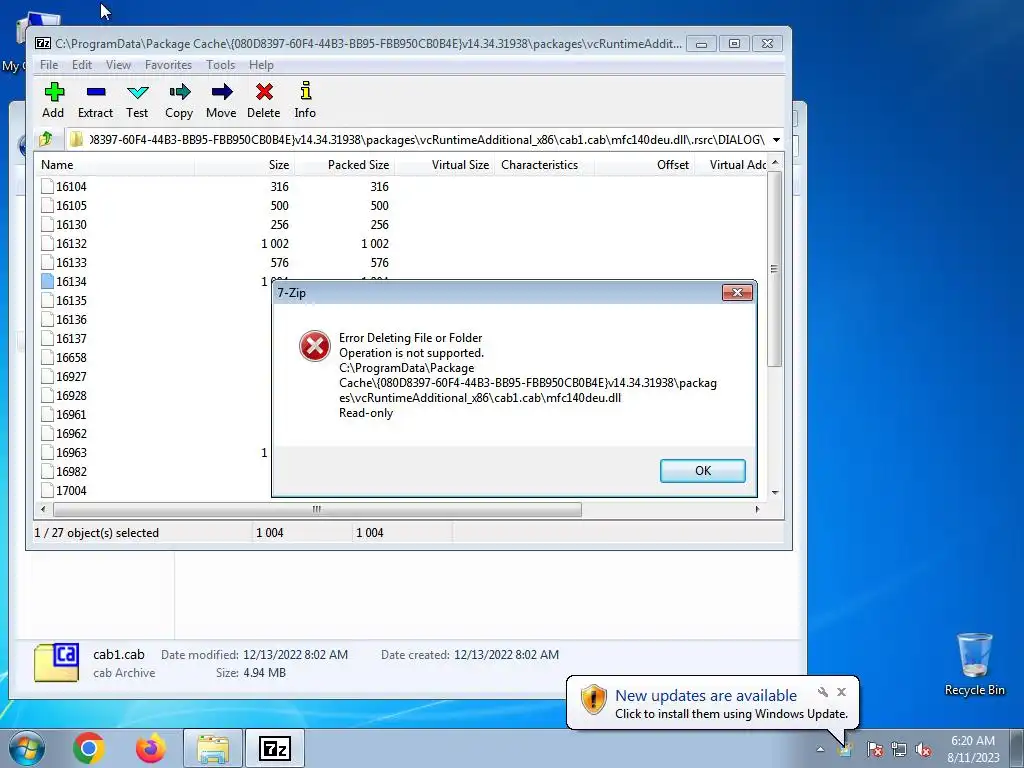Click the Action Center flag icon
Image resolution: width=1024 pixels, height=768 pixels.
[875, 749]
